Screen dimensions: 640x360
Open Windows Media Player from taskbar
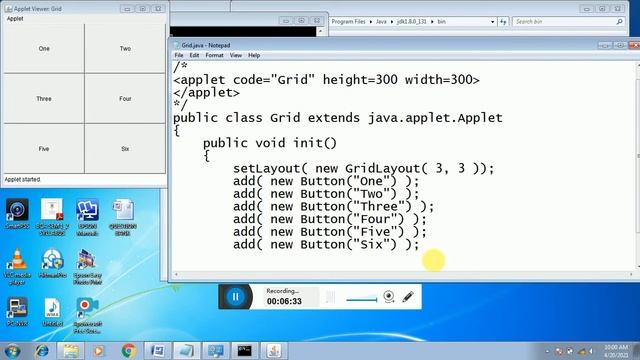tap(98, 351)
